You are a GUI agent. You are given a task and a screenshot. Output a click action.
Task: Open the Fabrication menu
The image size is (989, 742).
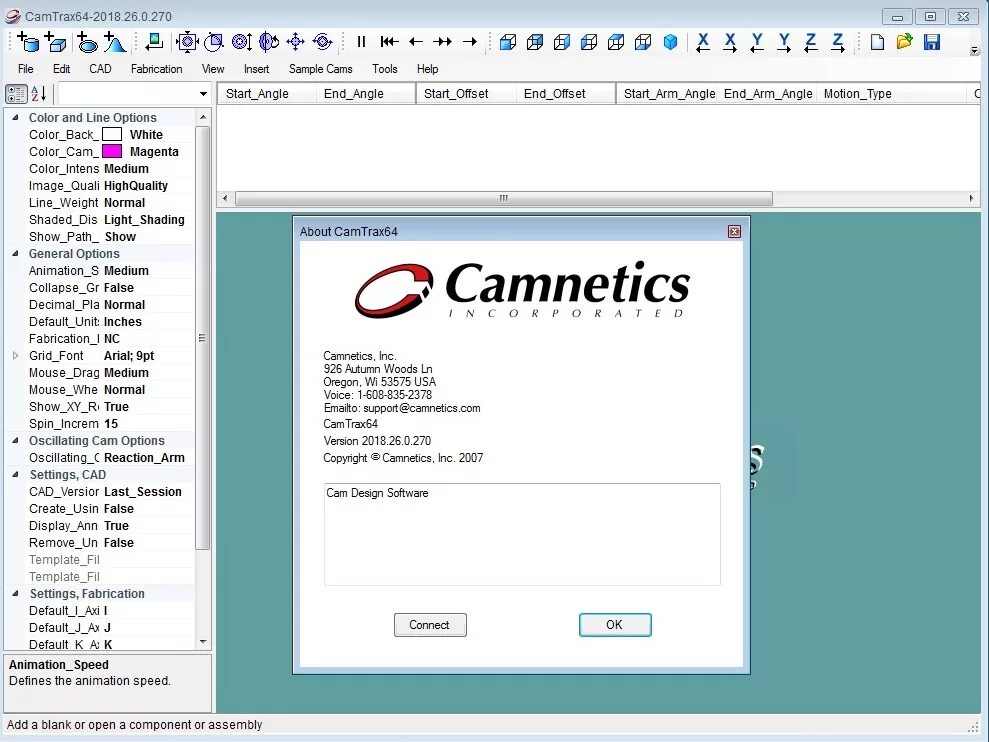(x=156, y=69)
